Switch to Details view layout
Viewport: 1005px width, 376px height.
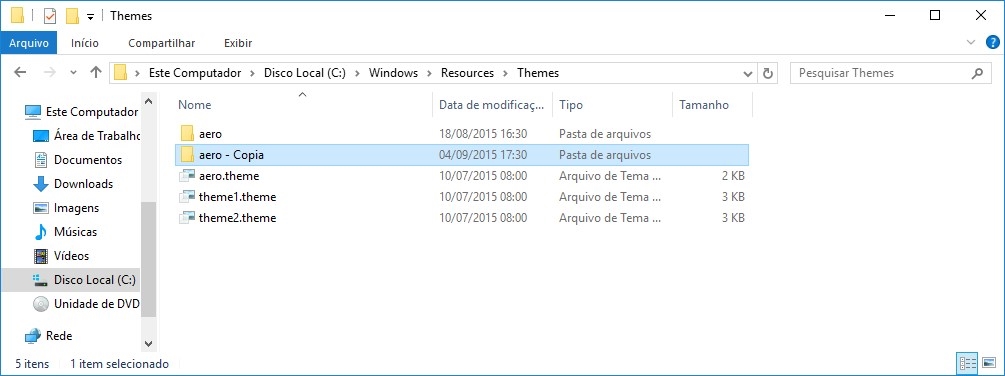(967, 364)
